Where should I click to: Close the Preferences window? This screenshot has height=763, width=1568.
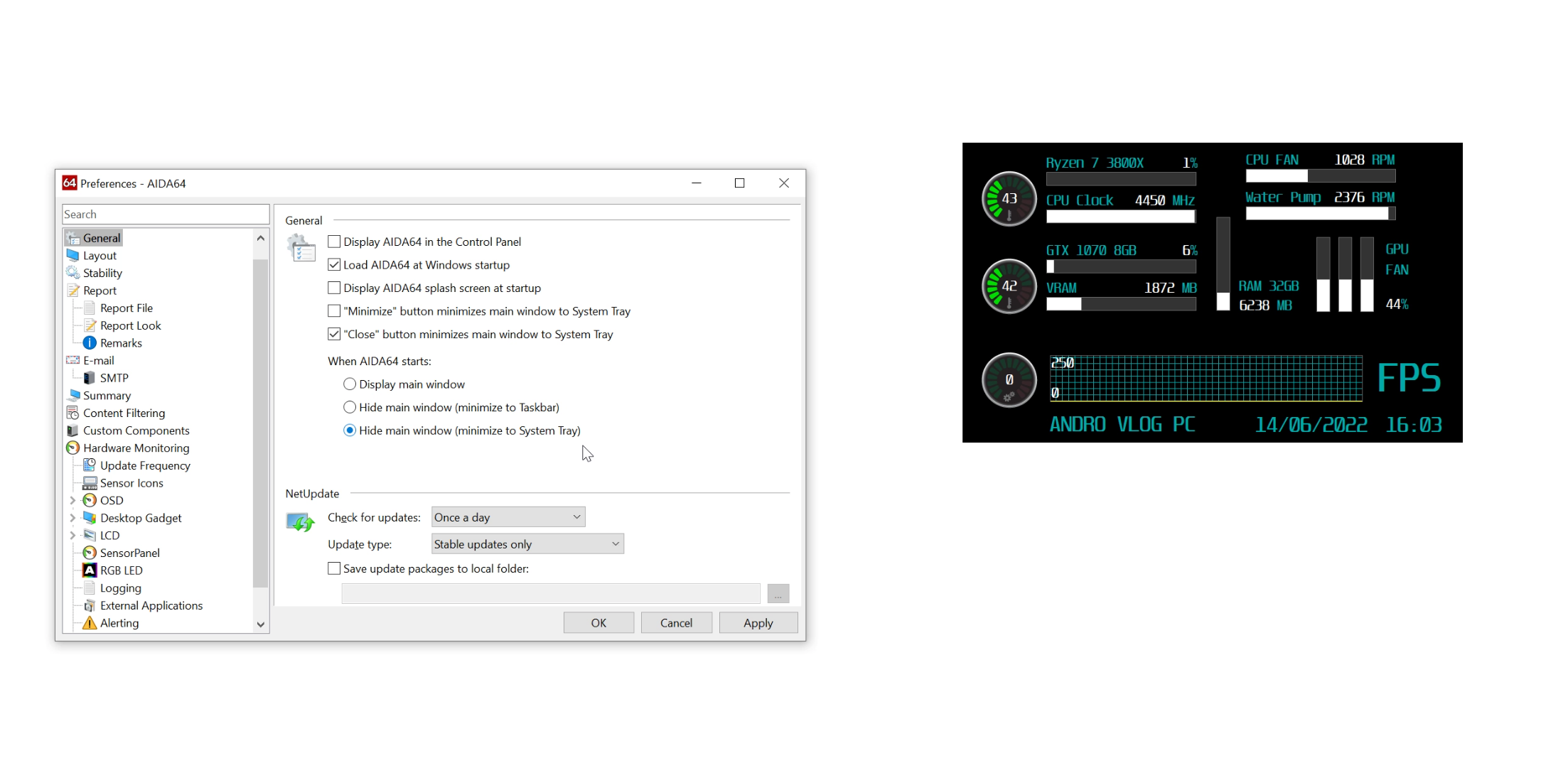pos(784,183)
